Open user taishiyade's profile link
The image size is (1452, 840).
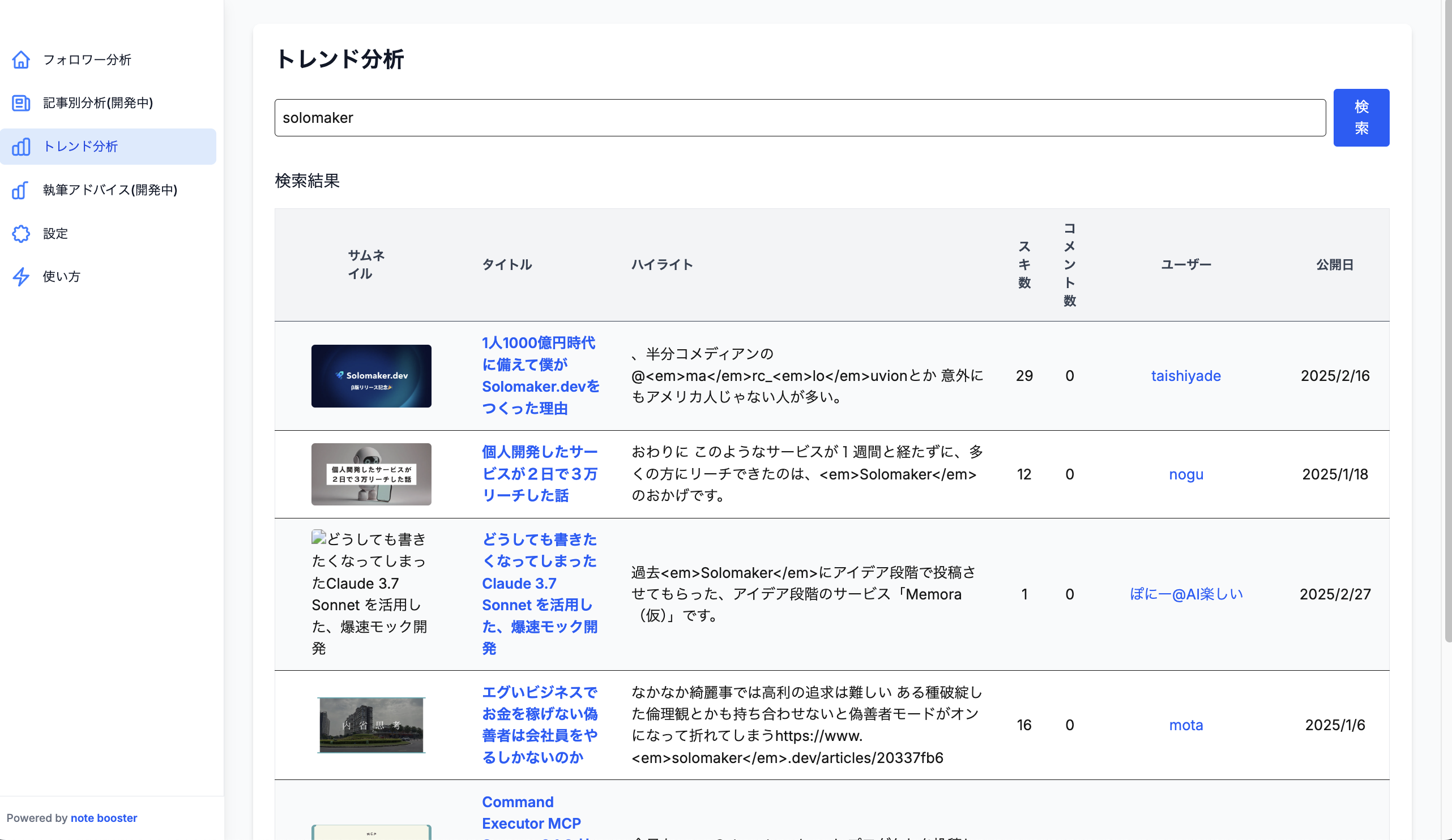1185,375
